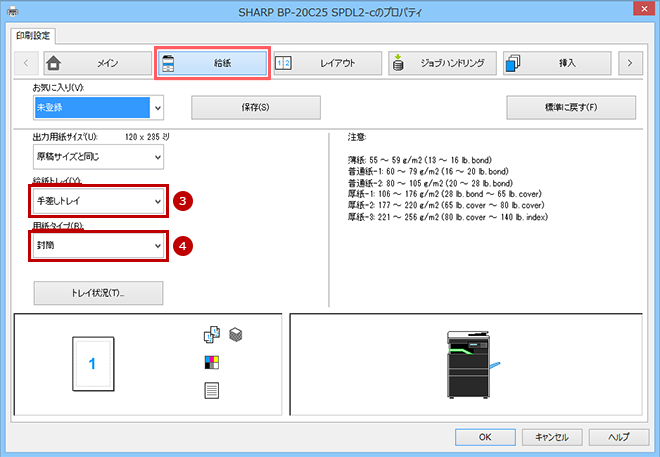This screenshot has height=457, width=660.
Task: Click the トレイ状況(T)... button
Action: point(98,293)
